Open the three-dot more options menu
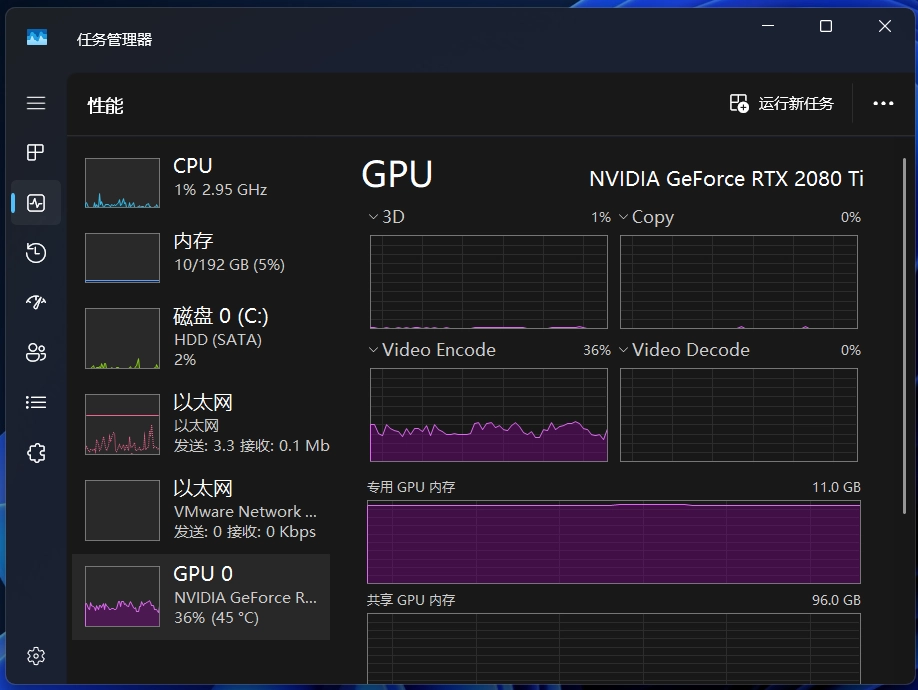 [883, 104]
